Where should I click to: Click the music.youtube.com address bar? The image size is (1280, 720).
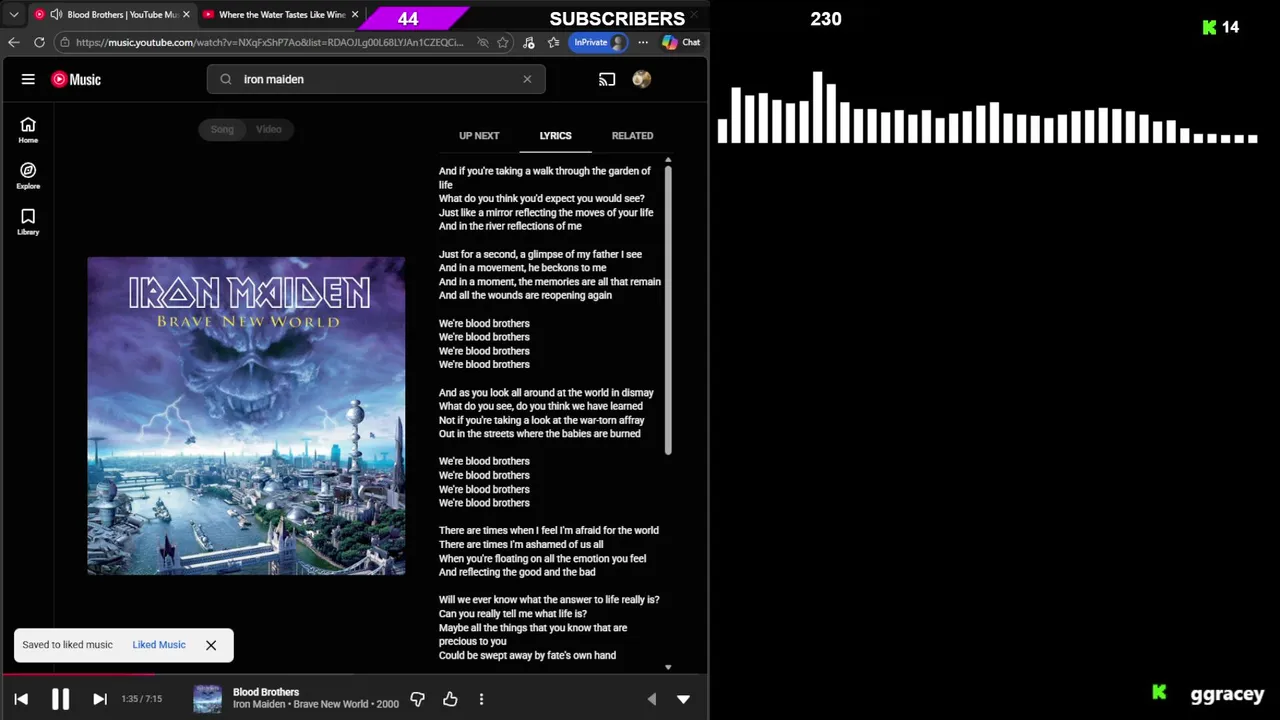270,42
